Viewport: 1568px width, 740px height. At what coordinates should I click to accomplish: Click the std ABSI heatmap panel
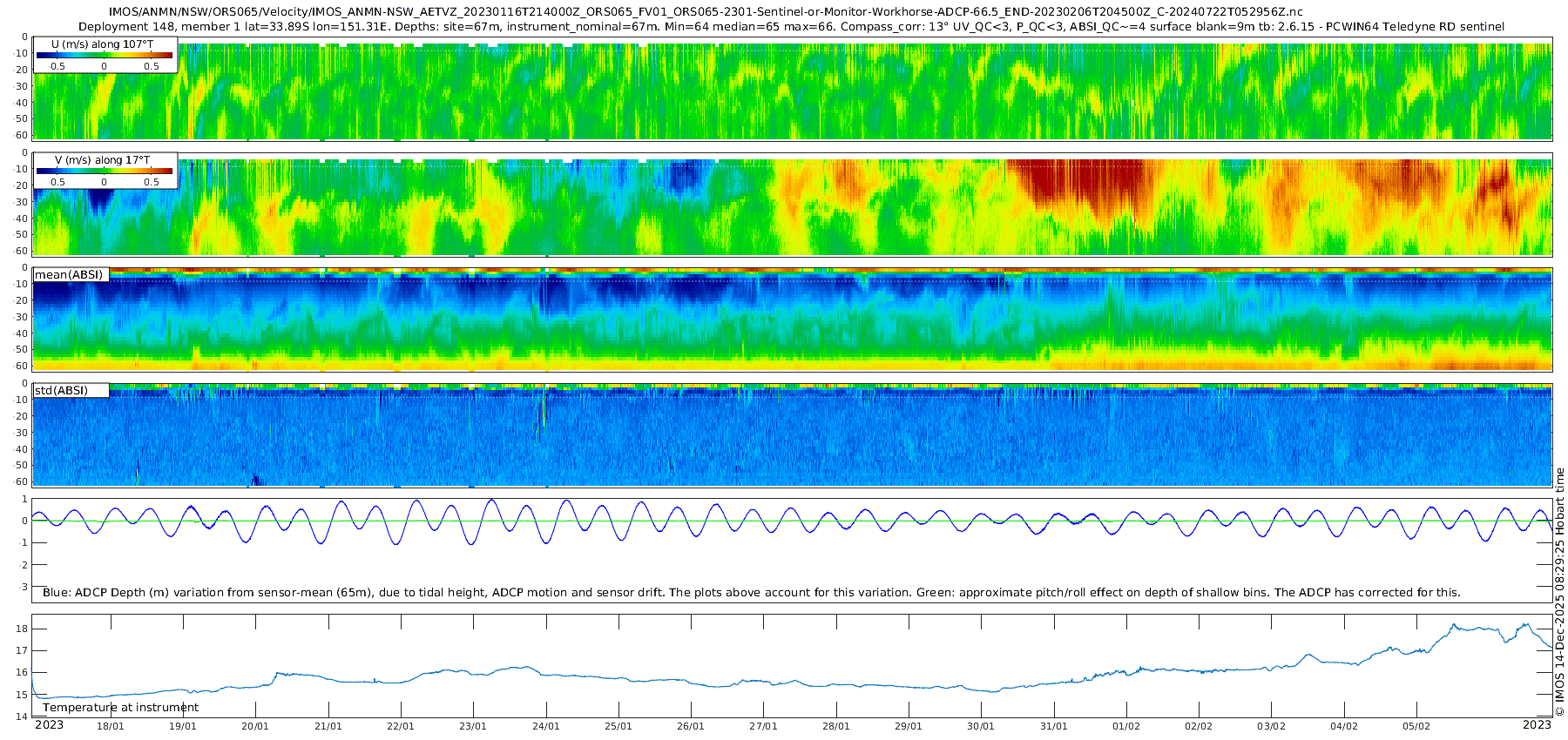(792, 435)
